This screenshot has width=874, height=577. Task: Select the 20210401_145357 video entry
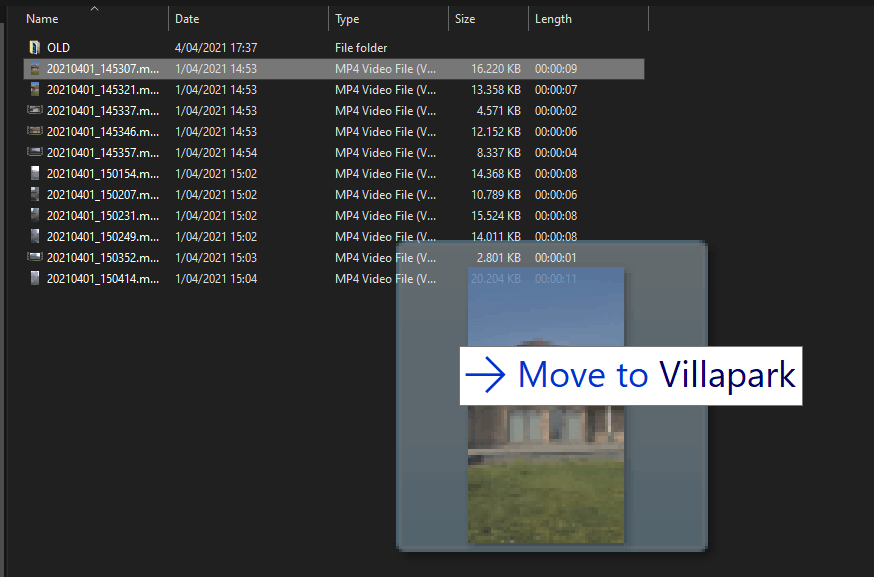pos(334,152)
